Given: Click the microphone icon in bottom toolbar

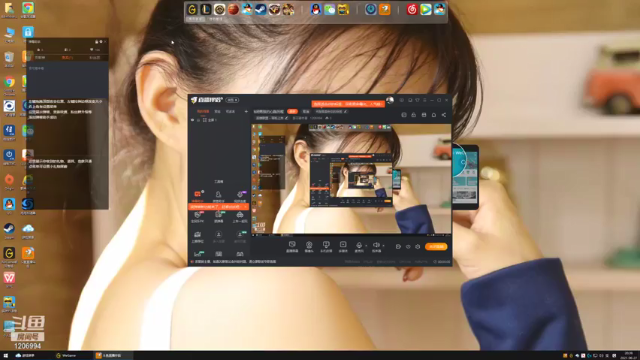Looking at the screenshot, I should coord(359,246).
